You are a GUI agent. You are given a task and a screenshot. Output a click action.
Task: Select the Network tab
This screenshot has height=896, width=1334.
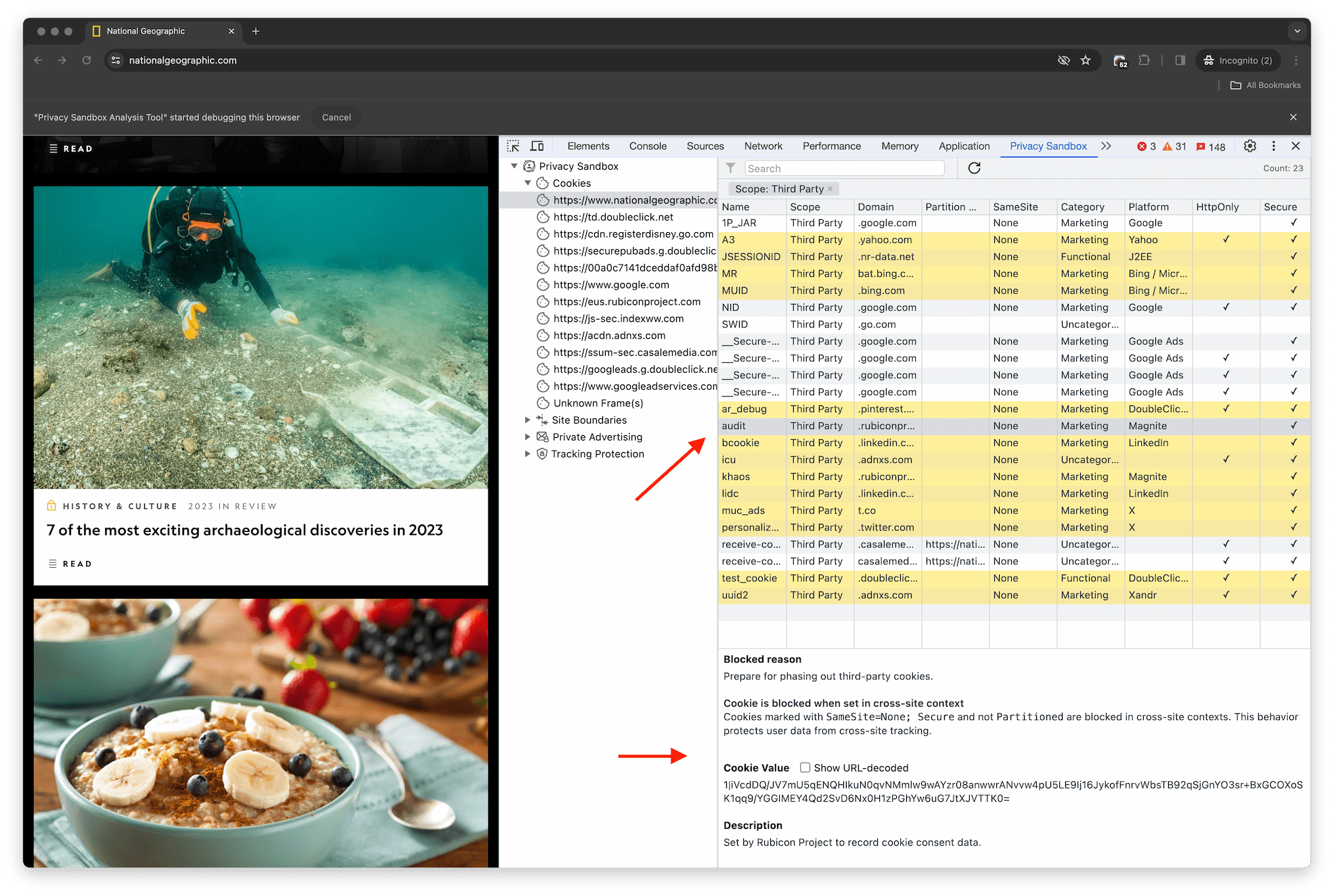tap(763, 147)
